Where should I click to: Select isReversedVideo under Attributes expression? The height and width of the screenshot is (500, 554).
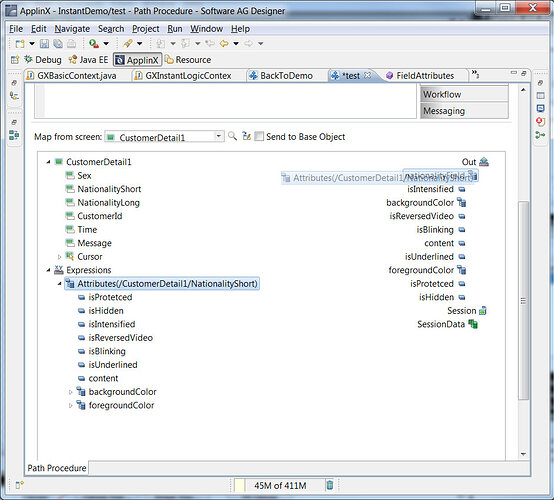click(120, 338)
